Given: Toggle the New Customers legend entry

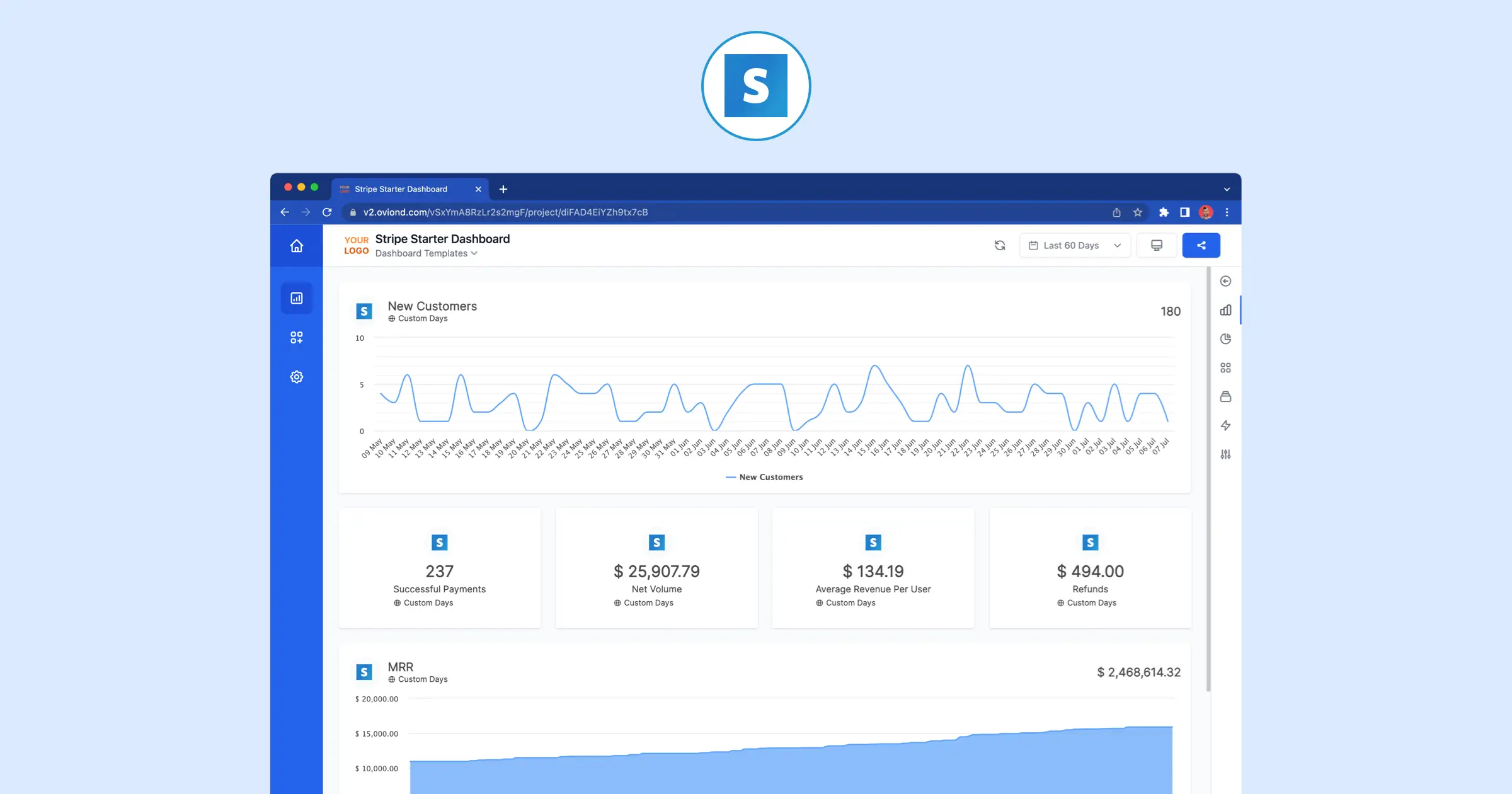Looking at the screenshot, I should click(x=764, y=477).
